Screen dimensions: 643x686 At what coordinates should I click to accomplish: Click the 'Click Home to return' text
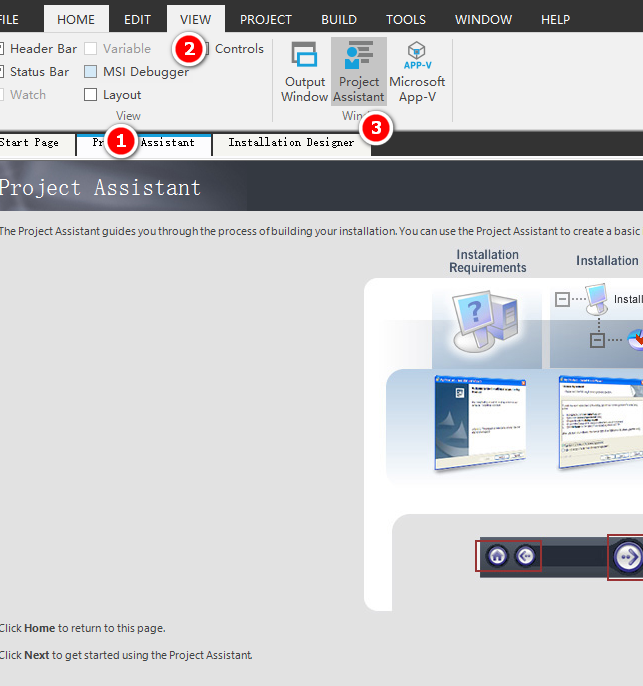[82, 628]
